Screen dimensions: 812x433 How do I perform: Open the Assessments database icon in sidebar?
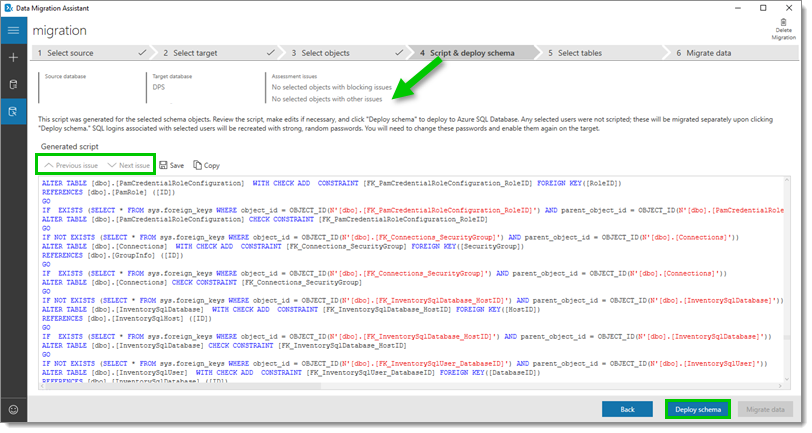[x=14, y=85]
